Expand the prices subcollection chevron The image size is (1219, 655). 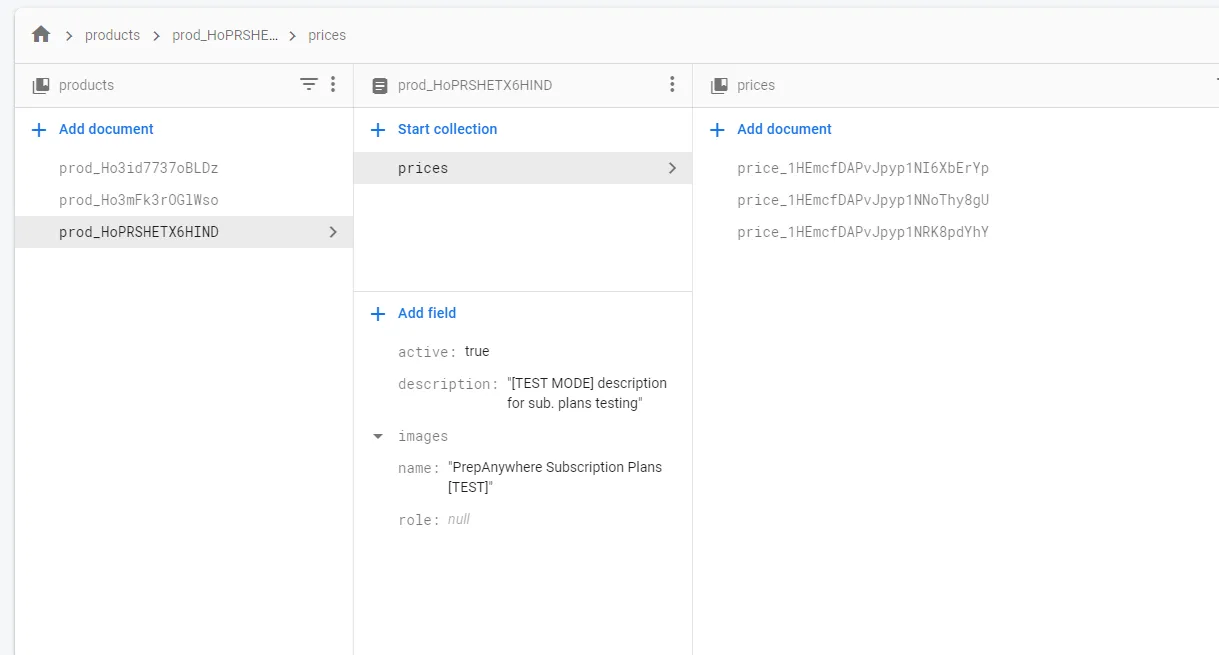pyautogui.click(x=672, y=168)
